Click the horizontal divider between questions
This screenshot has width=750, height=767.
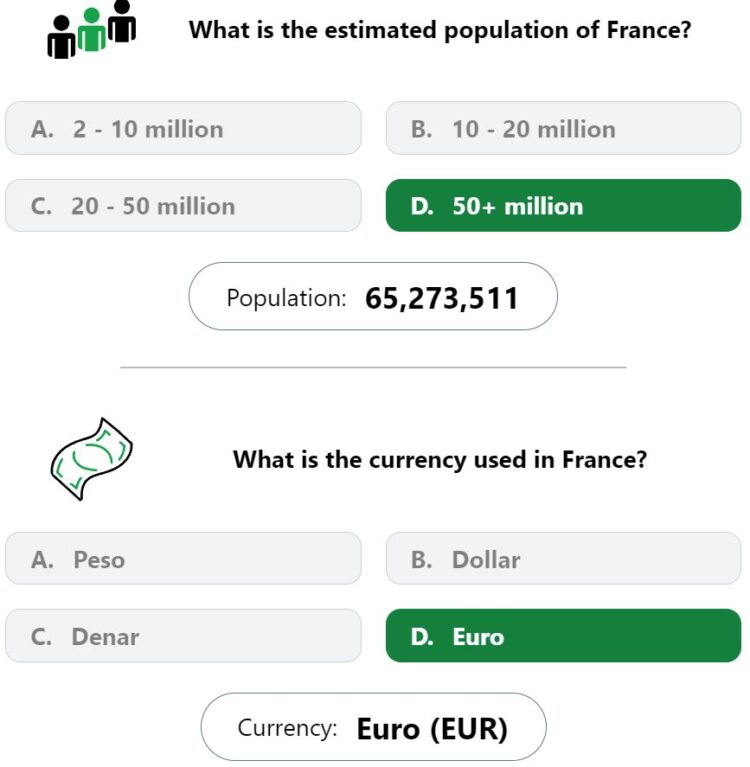click(373, 367)
